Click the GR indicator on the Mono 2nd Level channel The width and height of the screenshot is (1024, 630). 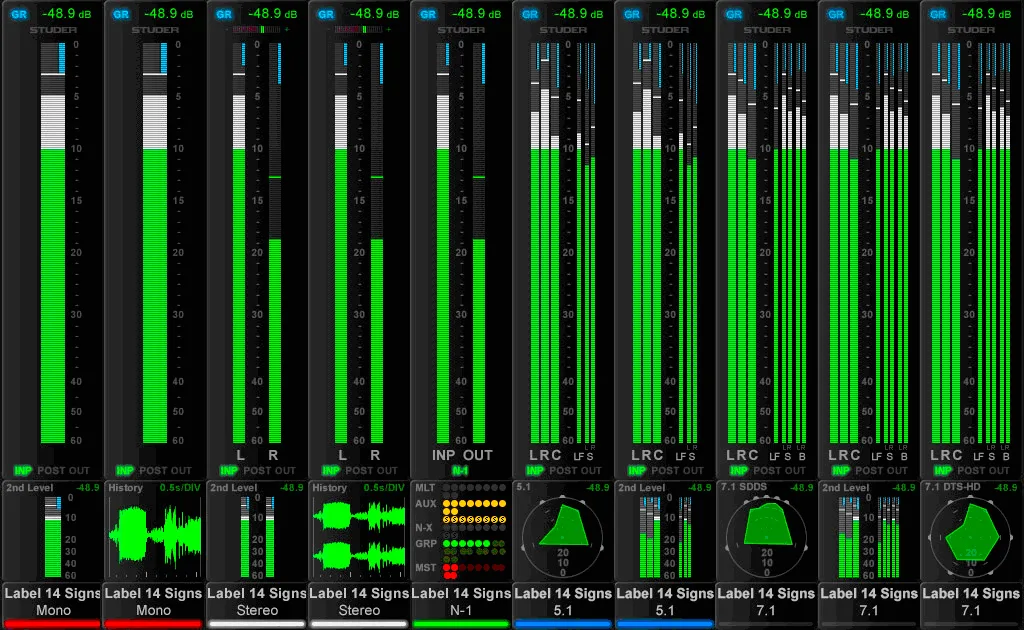point(19,14)
